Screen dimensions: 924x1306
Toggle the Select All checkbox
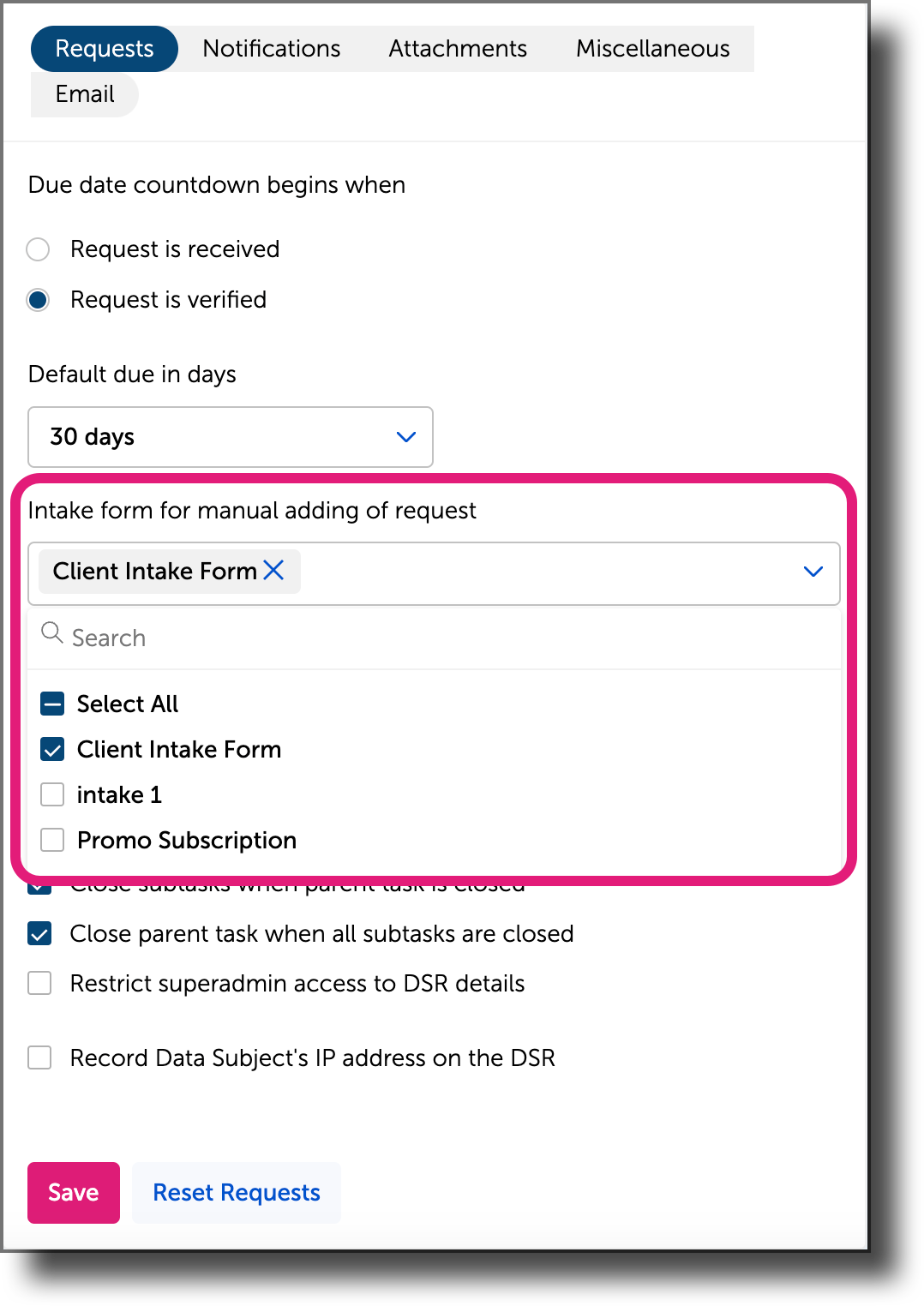click(52, 703)
